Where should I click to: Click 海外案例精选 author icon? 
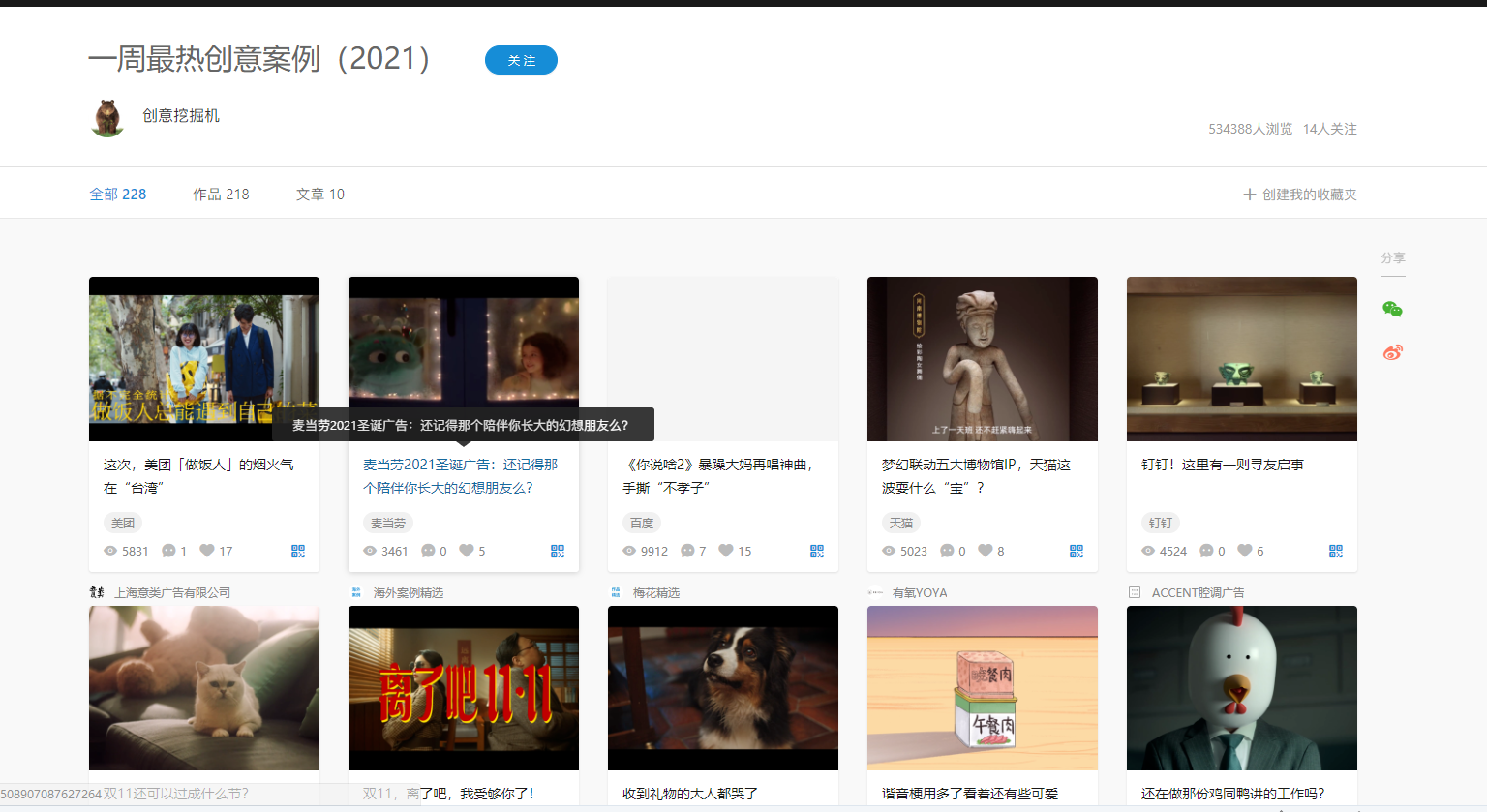(x=356, y=592)
